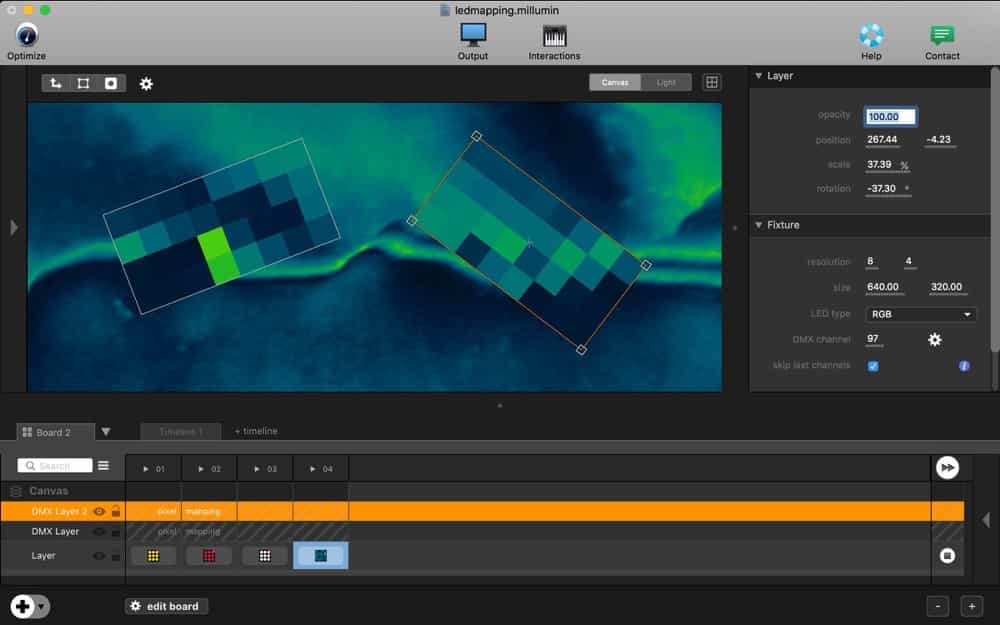Open the canvas settings gear
1000x625 pixels.
coord(146,84)
